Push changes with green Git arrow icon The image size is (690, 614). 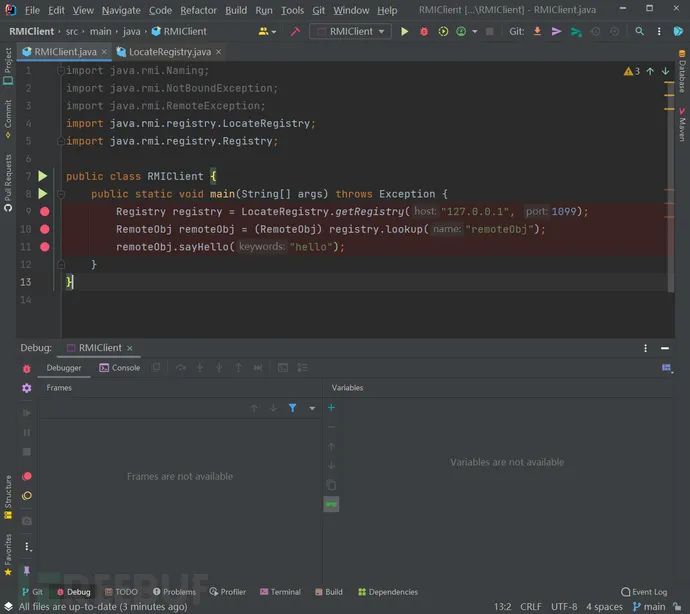[x=576, y=32]
